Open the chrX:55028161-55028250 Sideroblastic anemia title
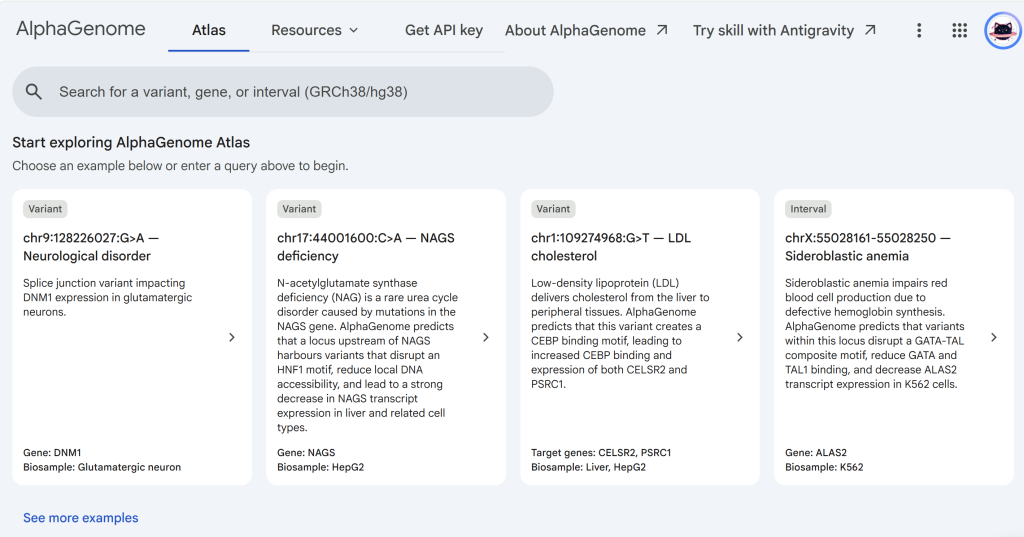1024x537 pixels. 867,247
